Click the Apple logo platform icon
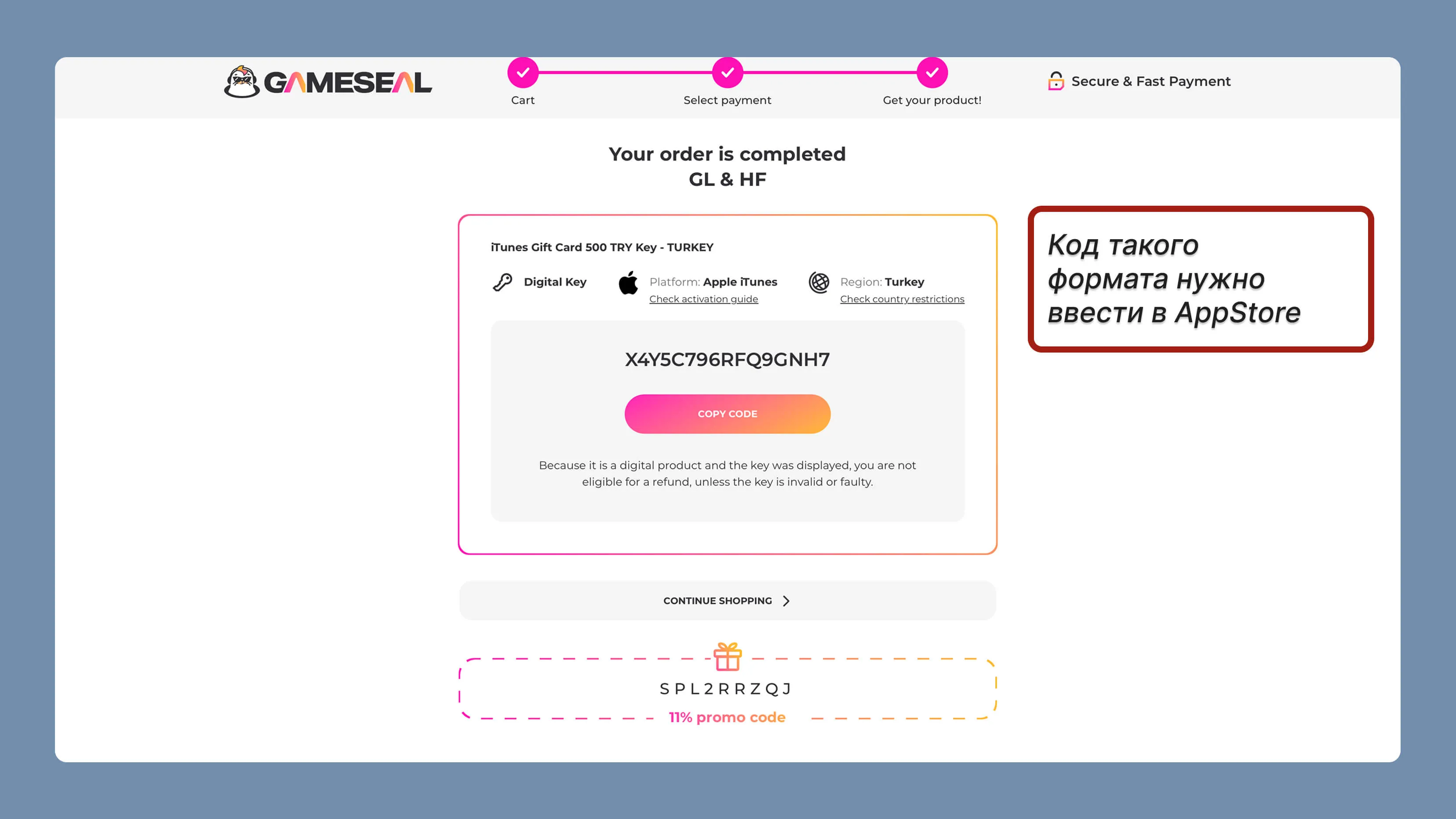 coord(628,283)
